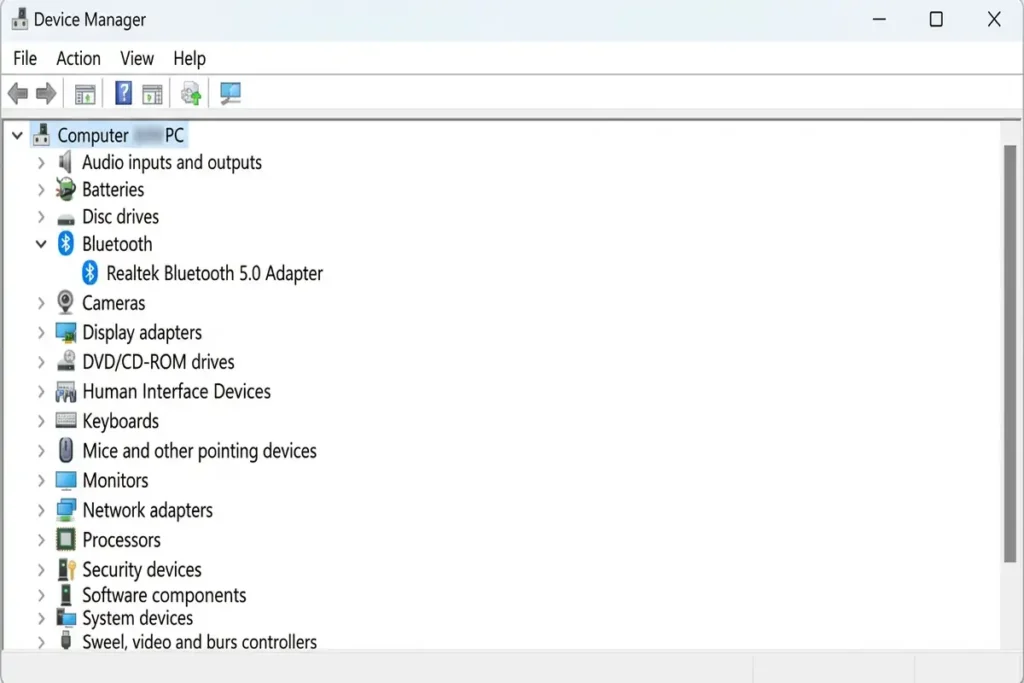Click the Display adapters icon
Image resolution: width=1024 pixels, height=683 pixels.
click(65, 332)
